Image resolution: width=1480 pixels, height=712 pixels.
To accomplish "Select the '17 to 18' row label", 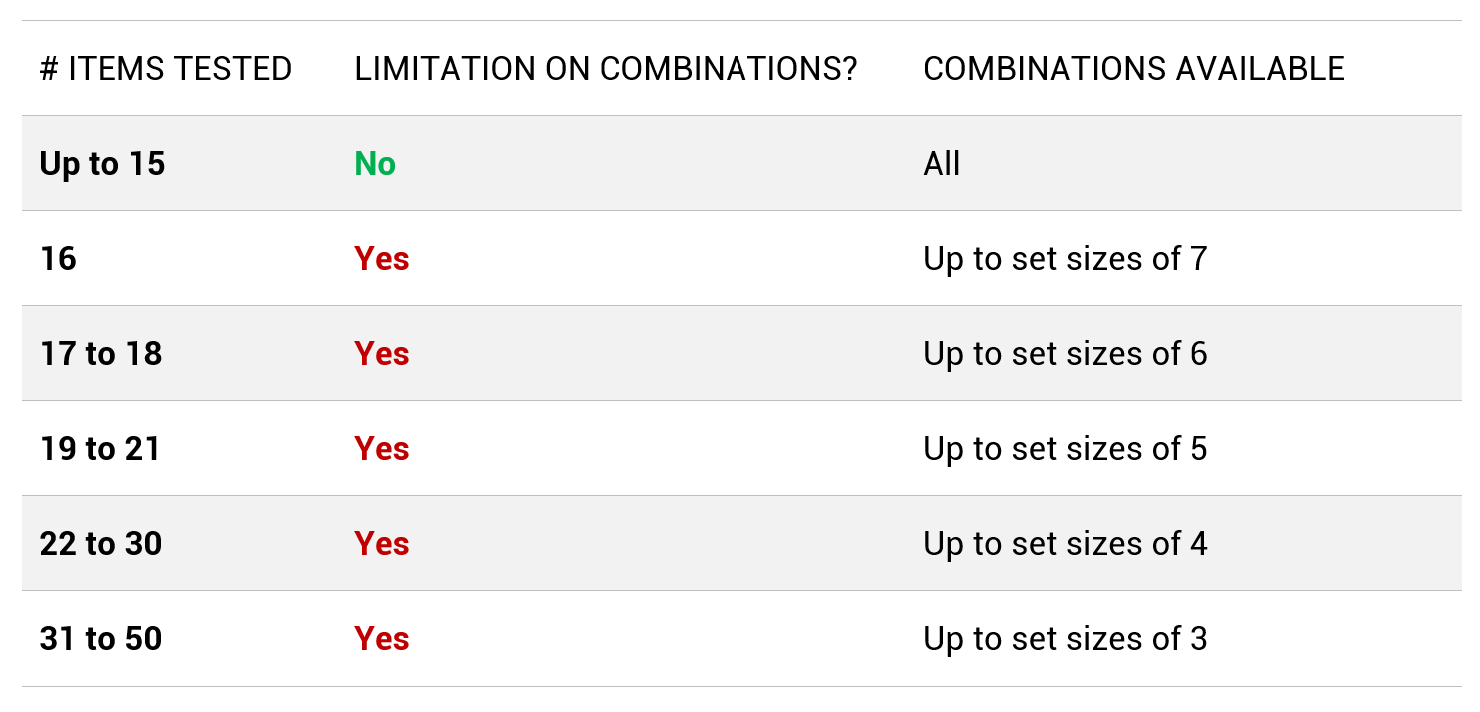I will pos(101,354).
